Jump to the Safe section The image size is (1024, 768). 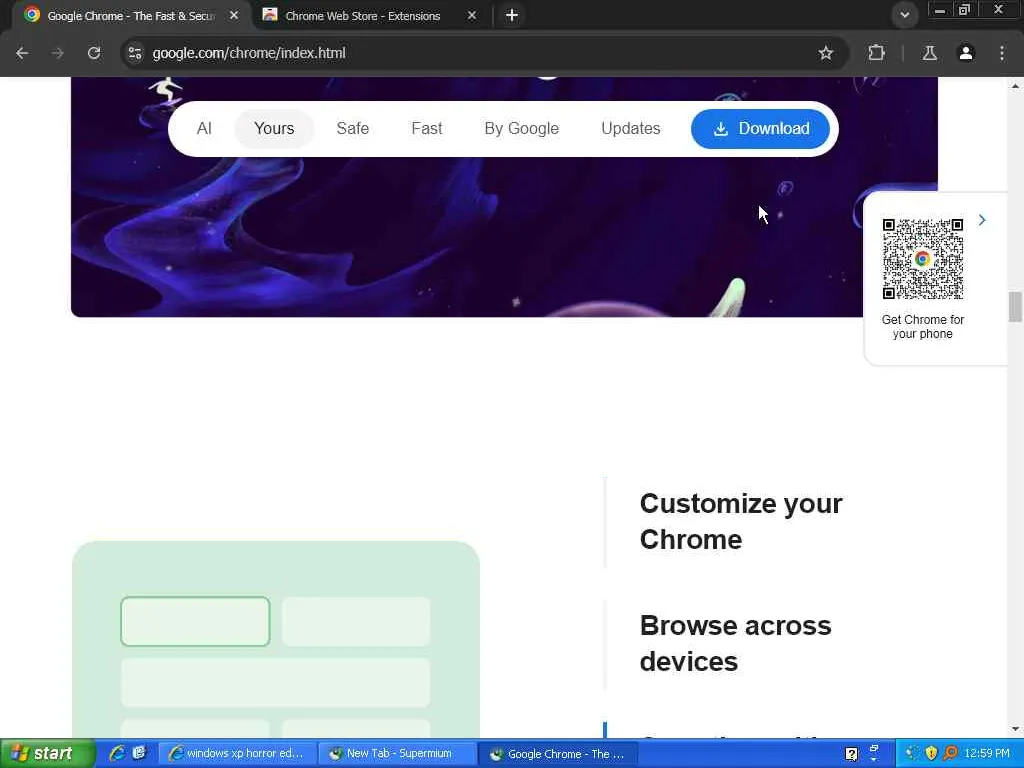353,129
